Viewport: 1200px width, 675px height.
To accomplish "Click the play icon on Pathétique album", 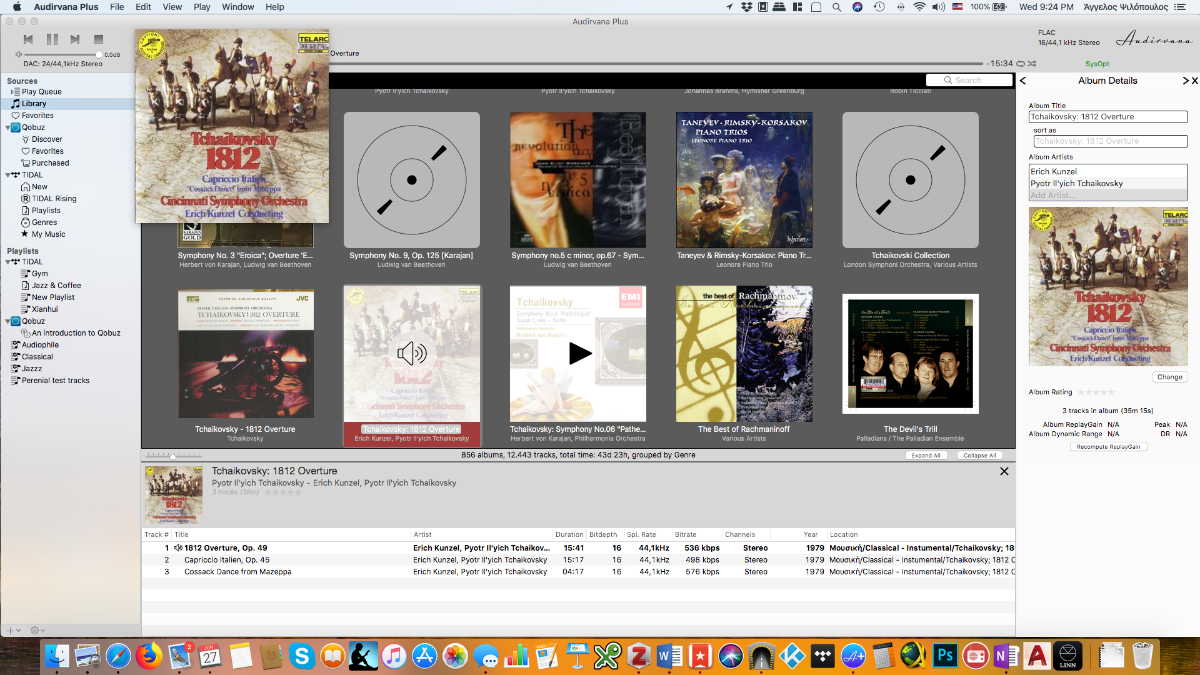I will [x=579, y=353].
